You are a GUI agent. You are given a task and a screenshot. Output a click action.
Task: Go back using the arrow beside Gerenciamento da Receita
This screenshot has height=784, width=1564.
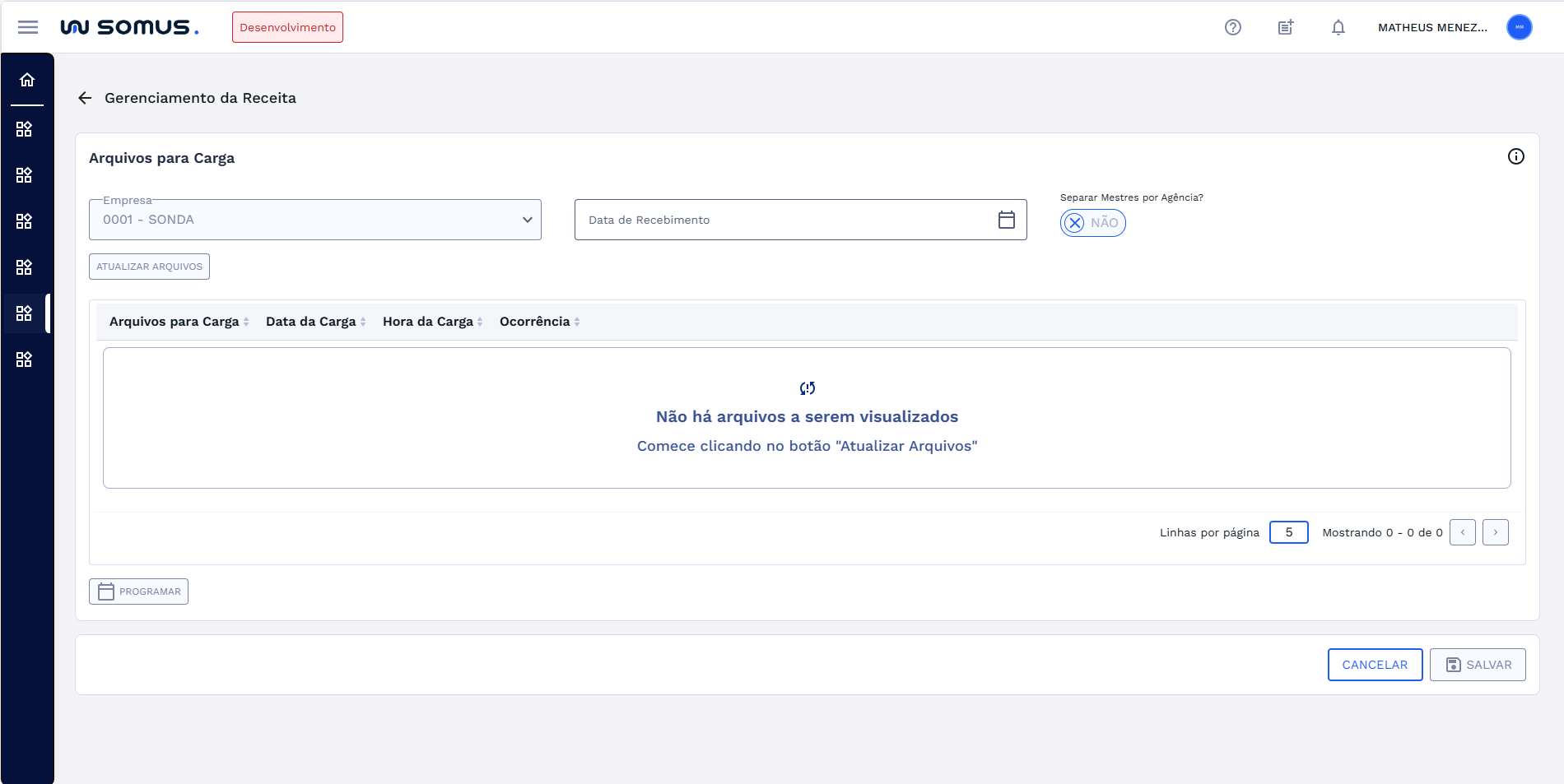85,98
